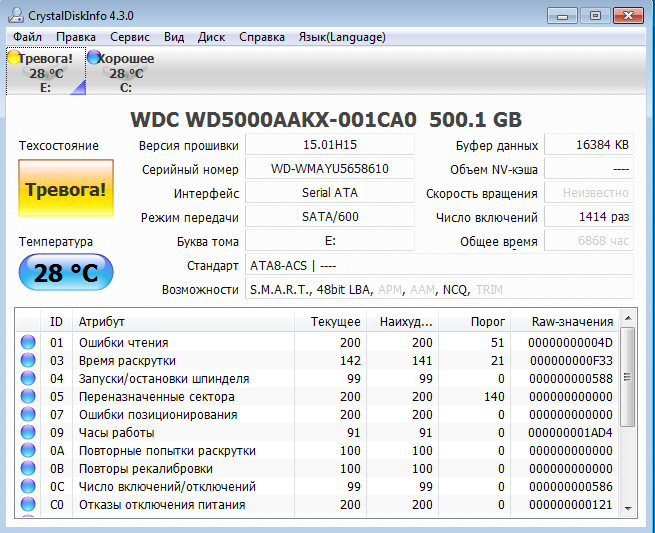Click the status orb for C0 Отказы отключения питания
Viewport: 655px width, 533px height.
(28, 504)
